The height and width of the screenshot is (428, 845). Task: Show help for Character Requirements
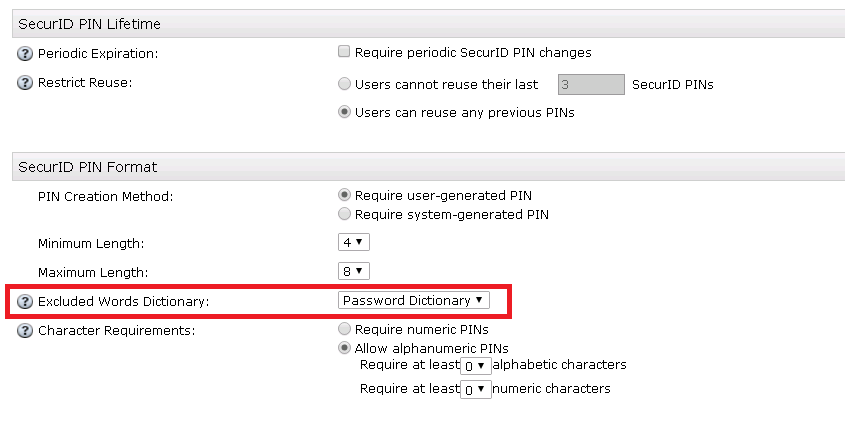tap(25, 331)
